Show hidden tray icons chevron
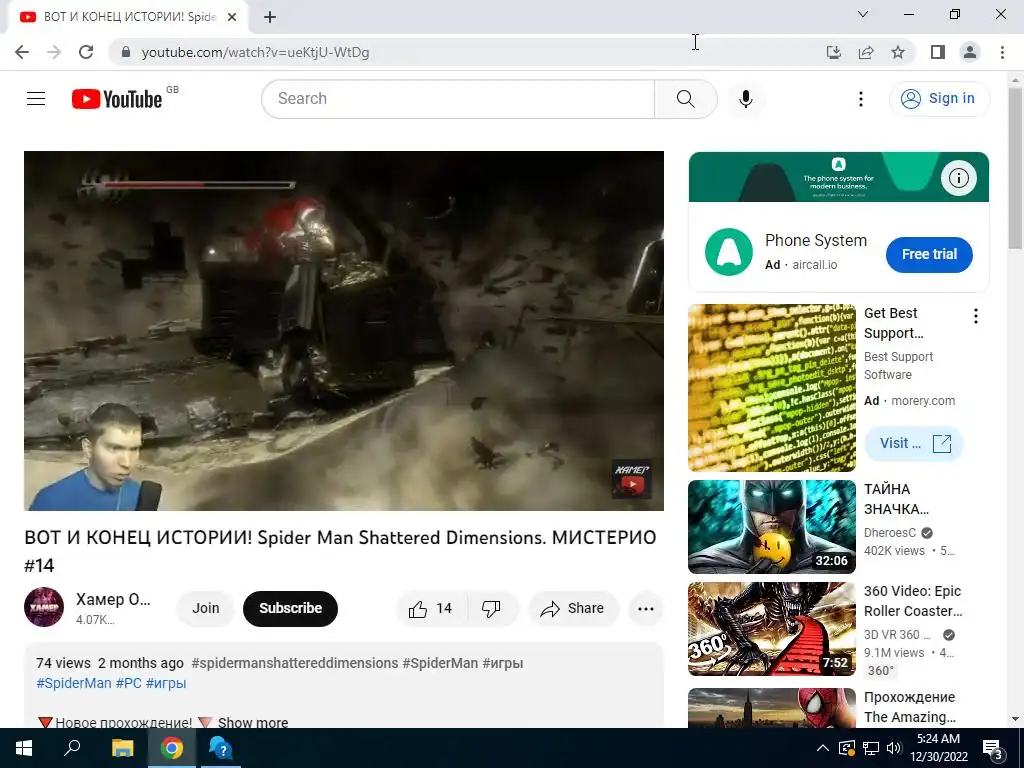This screenshot has width=1024, height=768. (x=823, y=748)
